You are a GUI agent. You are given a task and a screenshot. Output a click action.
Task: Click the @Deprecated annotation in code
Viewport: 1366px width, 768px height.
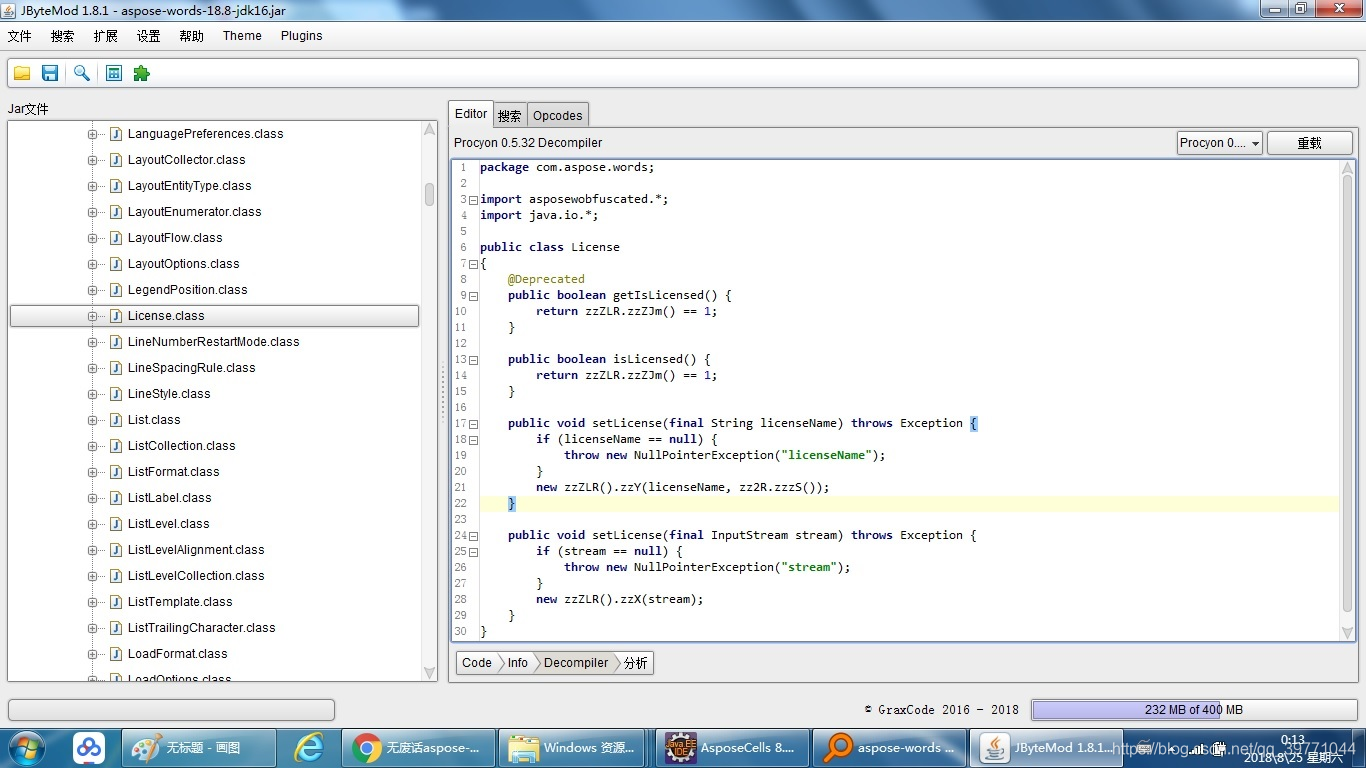(x=546, y=279)
